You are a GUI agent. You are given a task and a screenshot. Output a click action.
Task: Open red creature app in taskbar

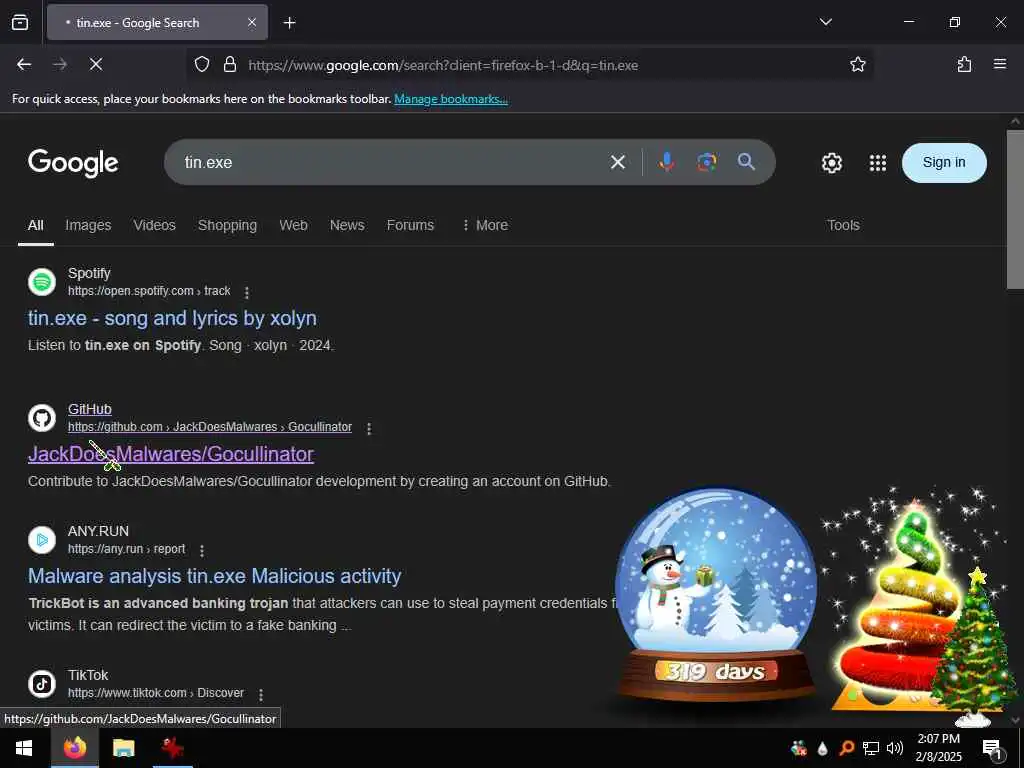tap(172, 748)
